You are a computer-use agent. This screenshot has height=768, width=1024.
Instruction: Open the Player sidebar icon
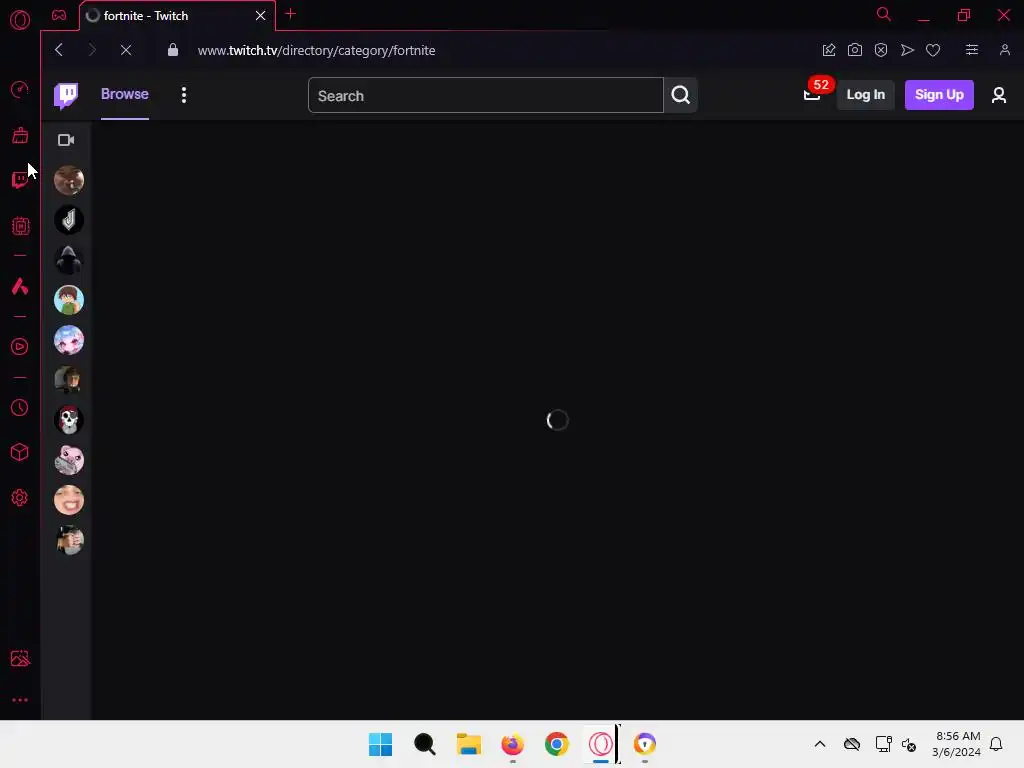(20, 347)
